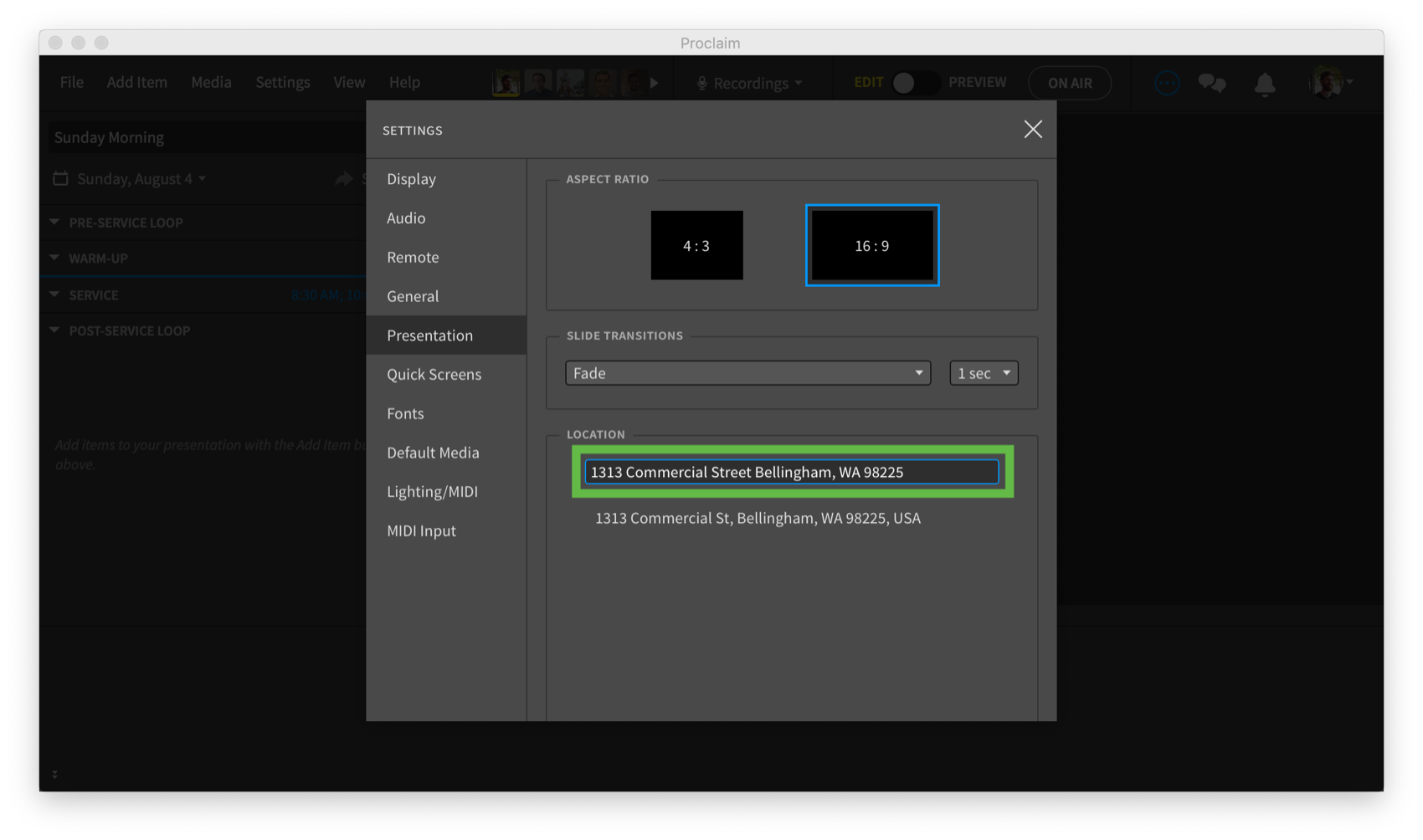Open the chat bubbles icon

coord(1211,83)
